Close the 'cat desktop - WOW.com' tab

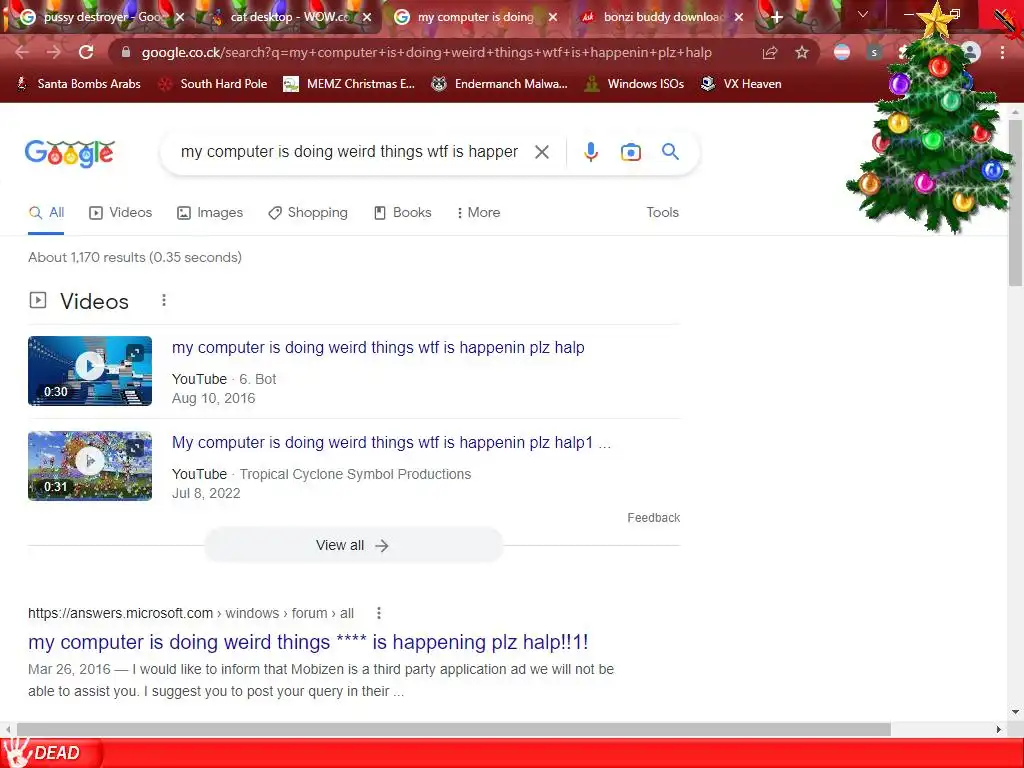(367, 17)
